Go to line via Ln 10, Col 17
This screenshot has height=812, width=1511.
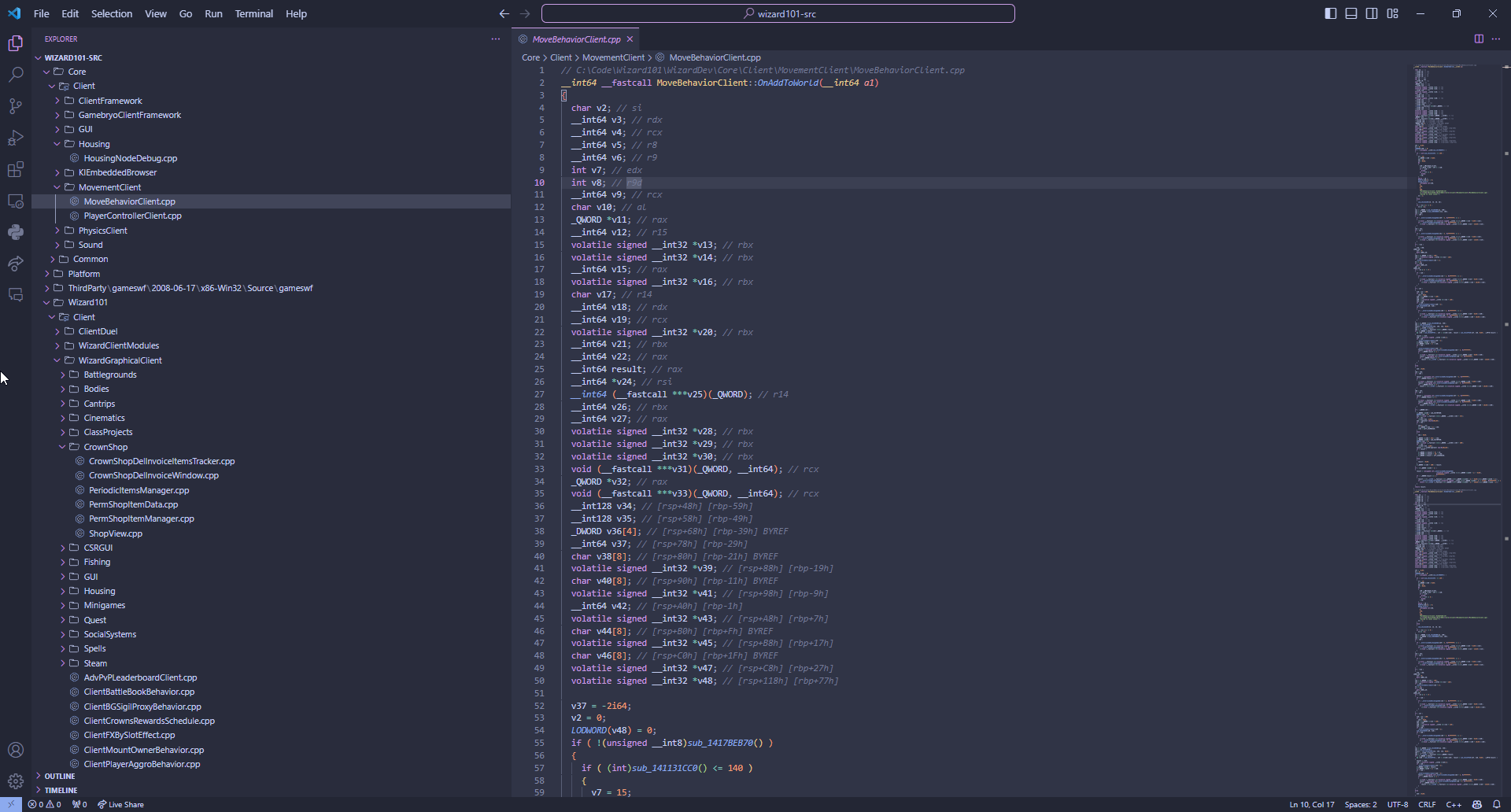point(1312,804)
